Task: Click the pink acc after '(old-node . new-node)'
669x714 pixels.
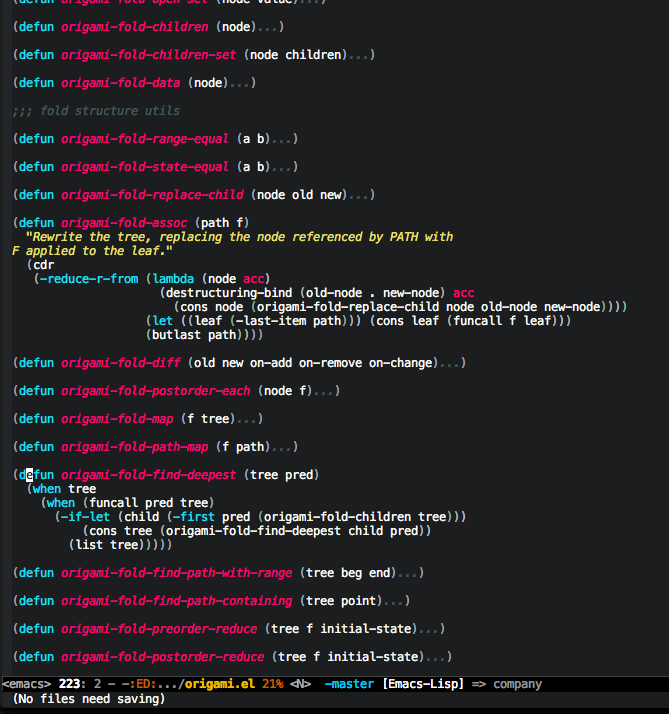Action: pyautogui.click(x=464, y=293)
